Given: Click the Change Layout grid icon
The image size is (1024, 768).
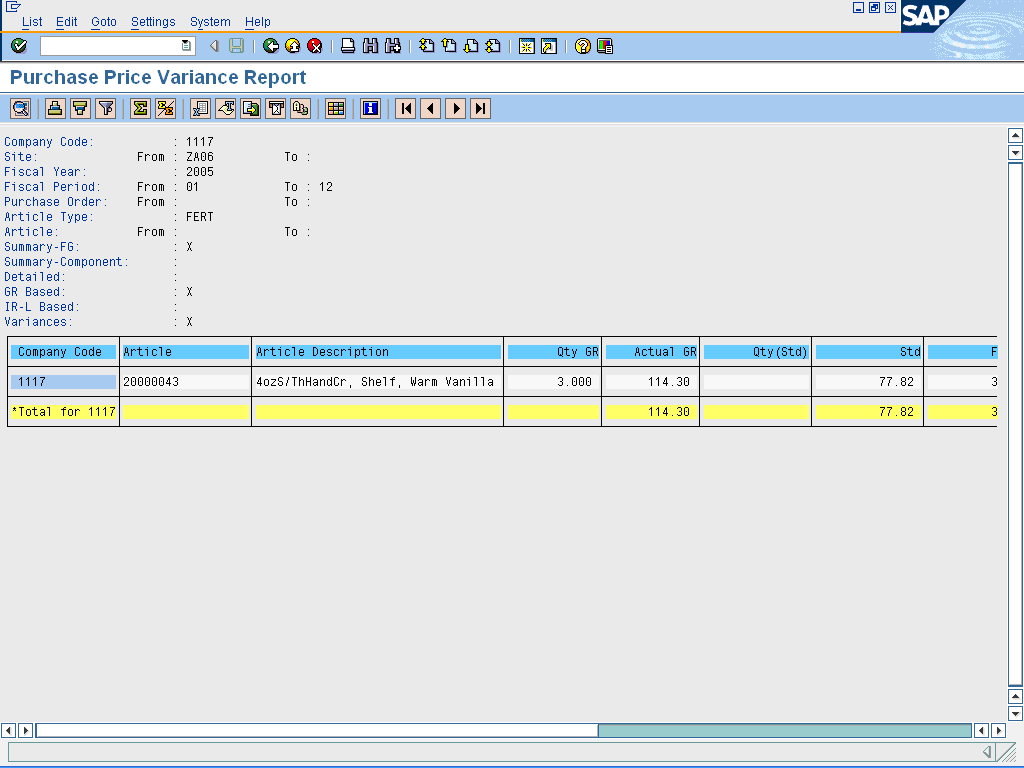Looking at the screenshot, I should click(336, 108).
